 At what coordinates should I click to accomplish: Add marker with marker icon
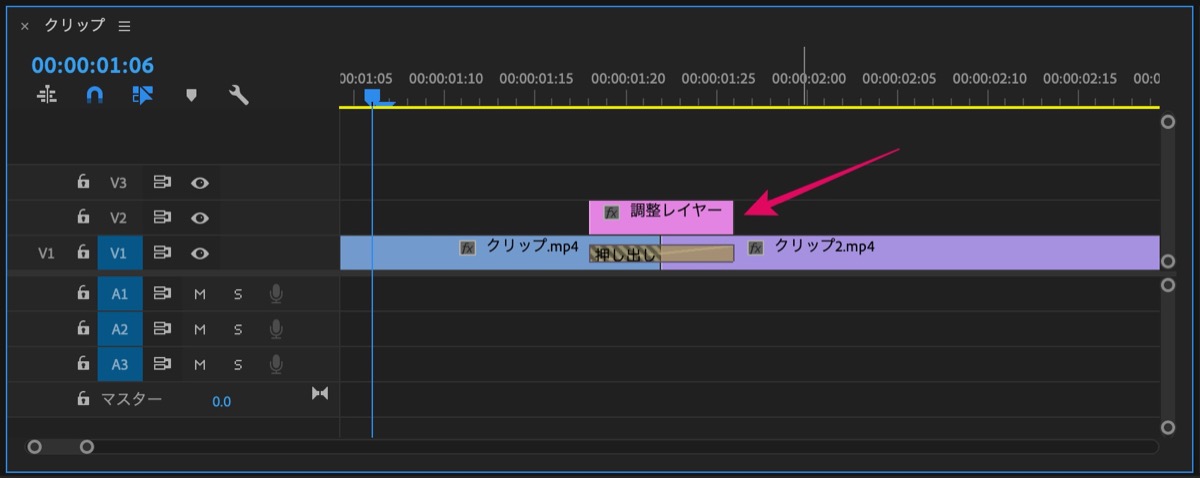191,96
